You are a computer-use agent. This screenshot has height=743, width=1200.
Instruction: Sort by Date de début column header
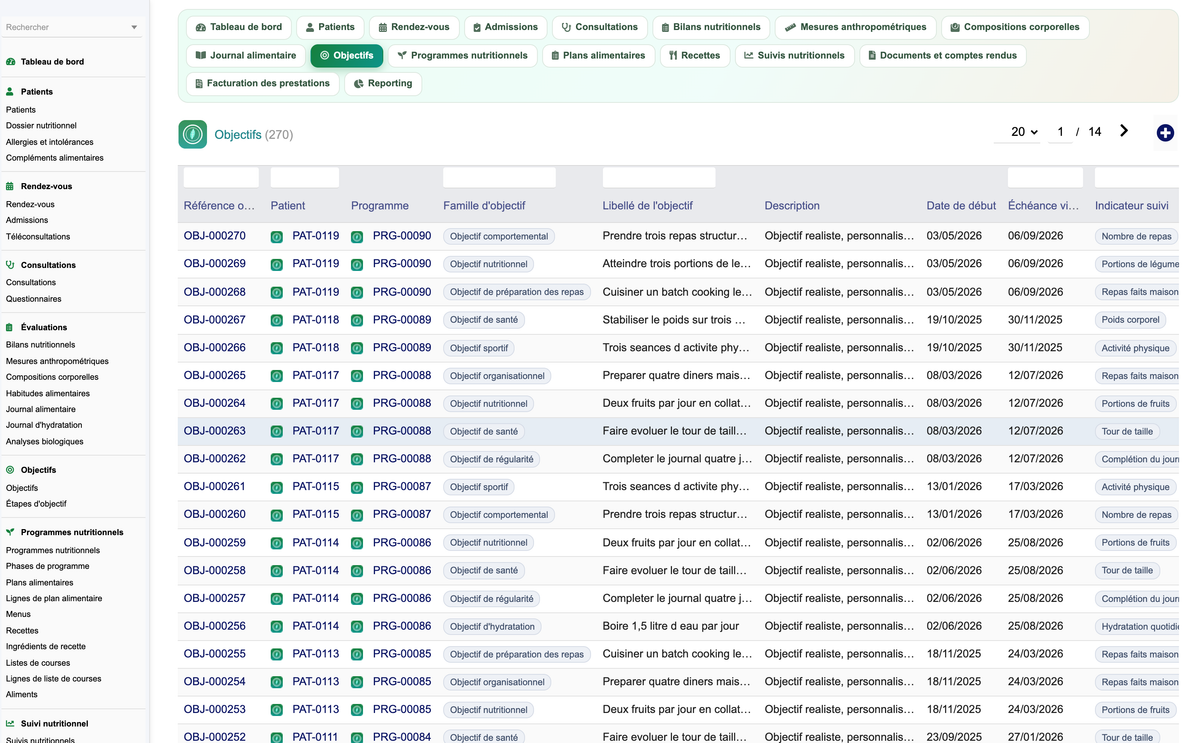pos(961,206)
